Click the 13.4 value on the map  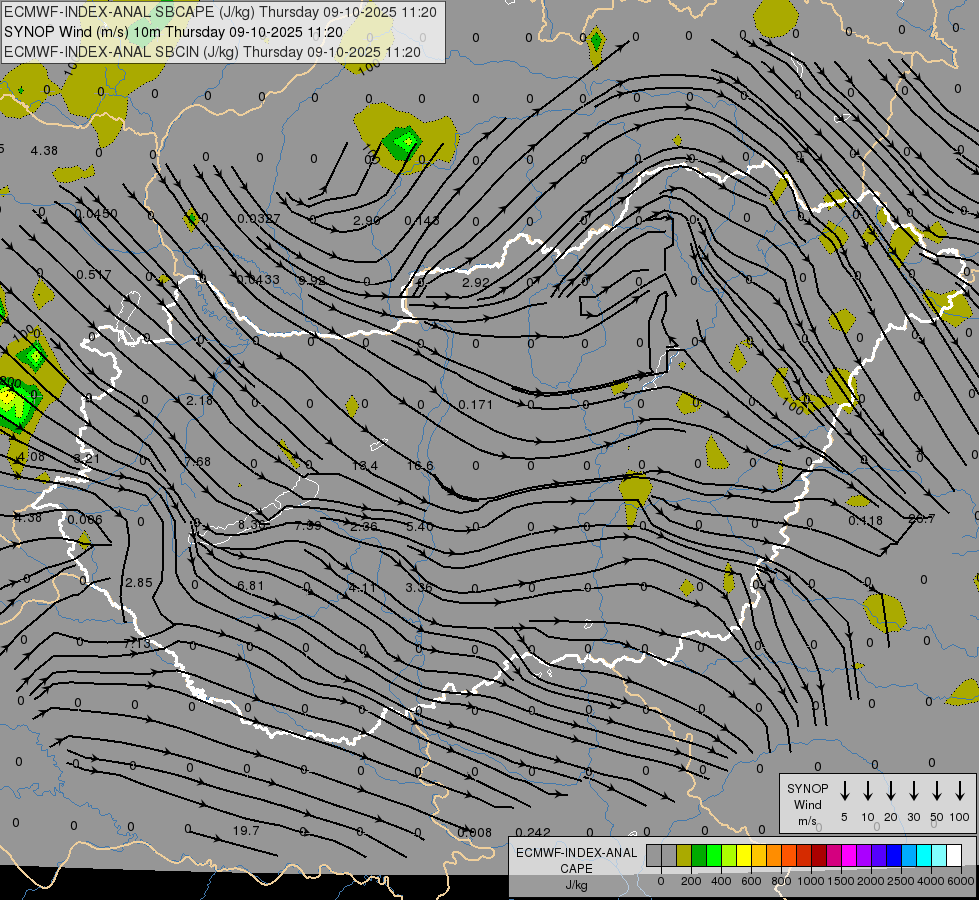coord(365,466)
